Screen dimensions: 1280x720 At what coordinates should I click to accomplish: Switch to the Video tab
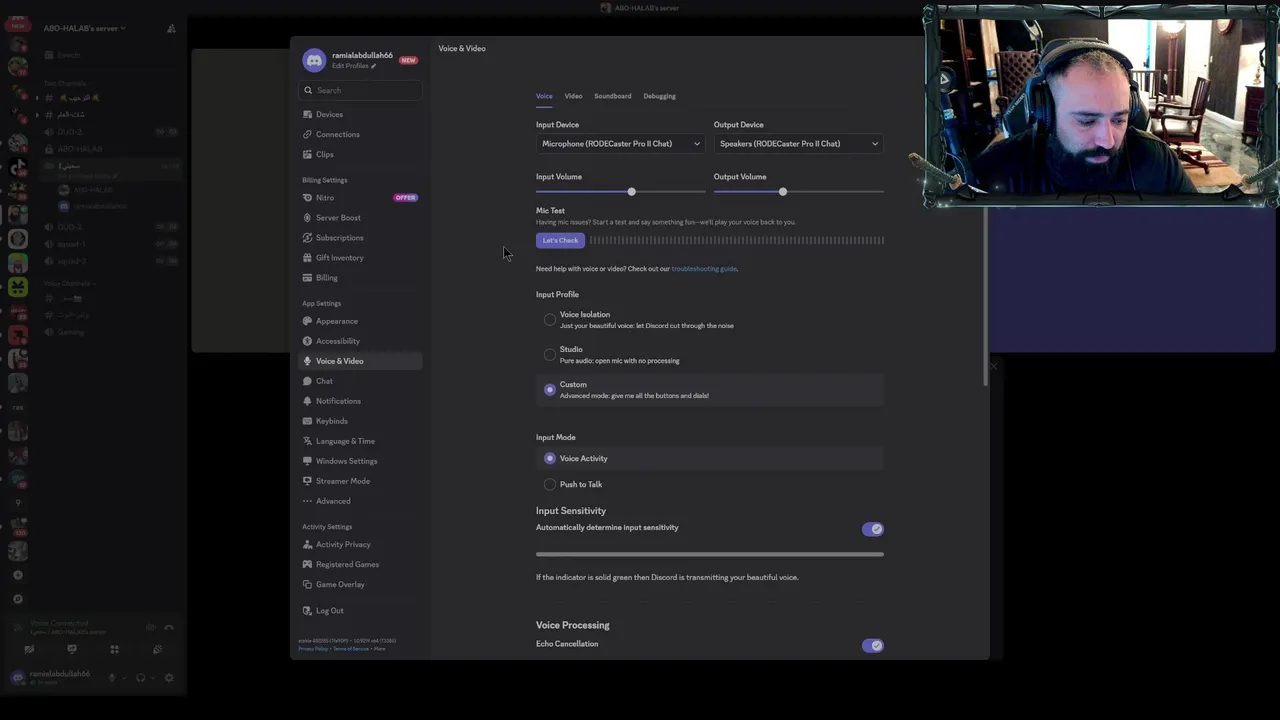click(x=573, y=96)
